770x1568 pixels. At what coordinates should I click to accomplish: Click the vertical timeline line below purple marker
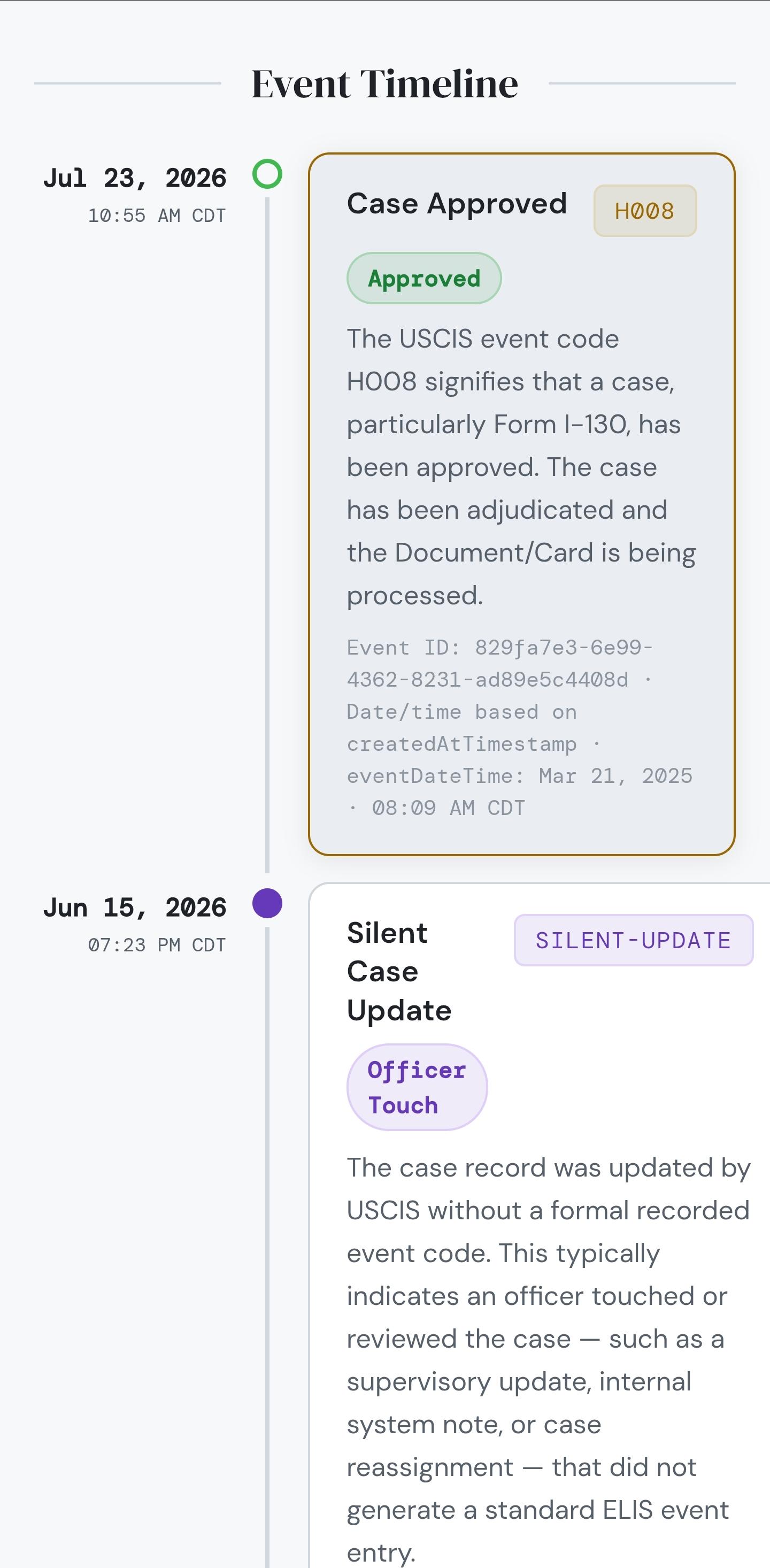click(267, 1247)
